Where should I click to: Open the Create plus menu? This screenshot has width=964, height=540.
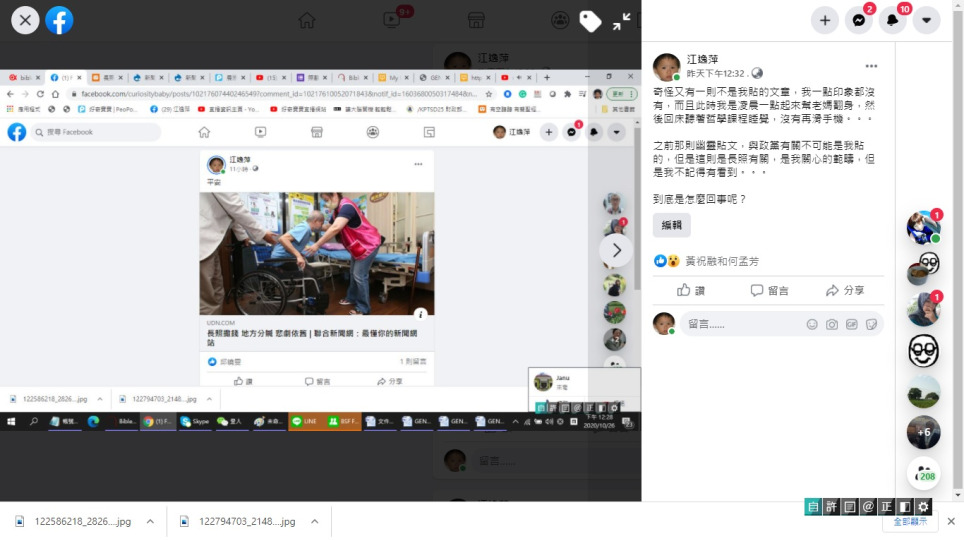click(825, 20)
